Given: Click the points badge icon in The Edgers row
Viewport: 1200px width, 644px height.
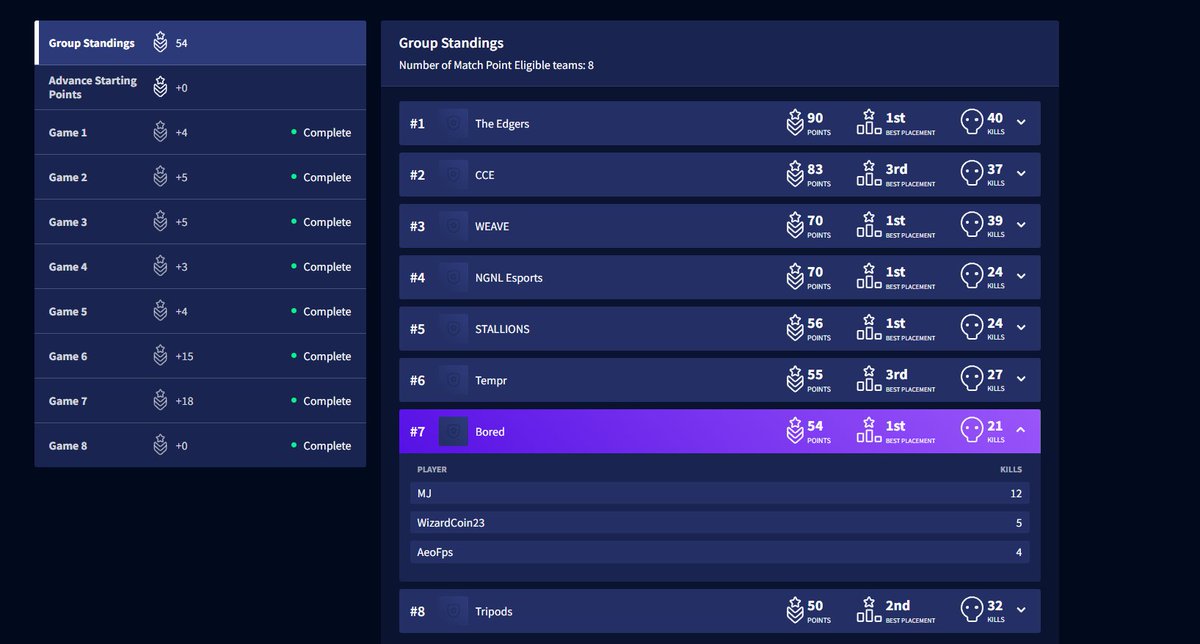Looking at the screenshot, I should (x=795, y=122).
